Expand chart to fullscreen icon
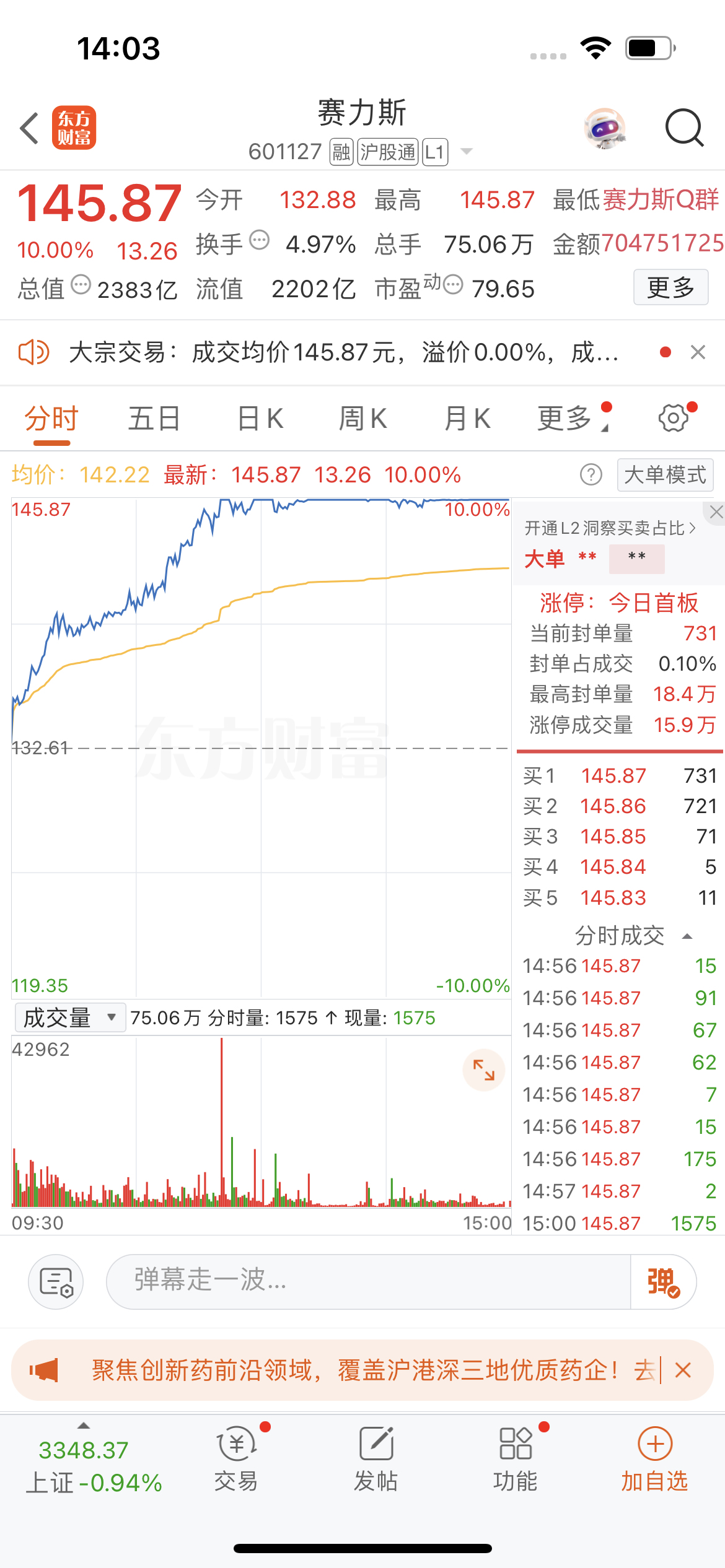Viewport: 725px width, 1568px height. pyautogui.click(x=484, y=1069)
